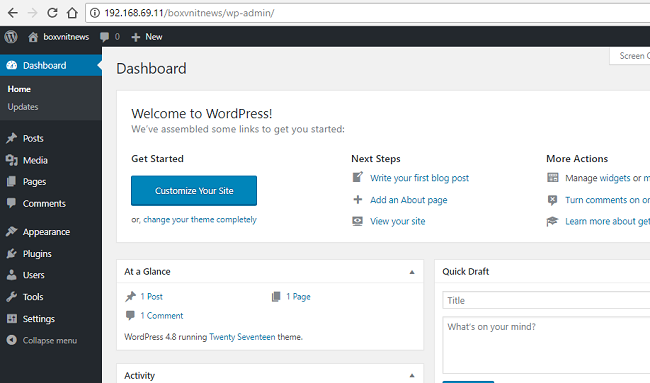Click the Comments bubble icon in the sidebar
This screenshot has height=383, width=650.
pyautogui.click(x=12, y=203)
